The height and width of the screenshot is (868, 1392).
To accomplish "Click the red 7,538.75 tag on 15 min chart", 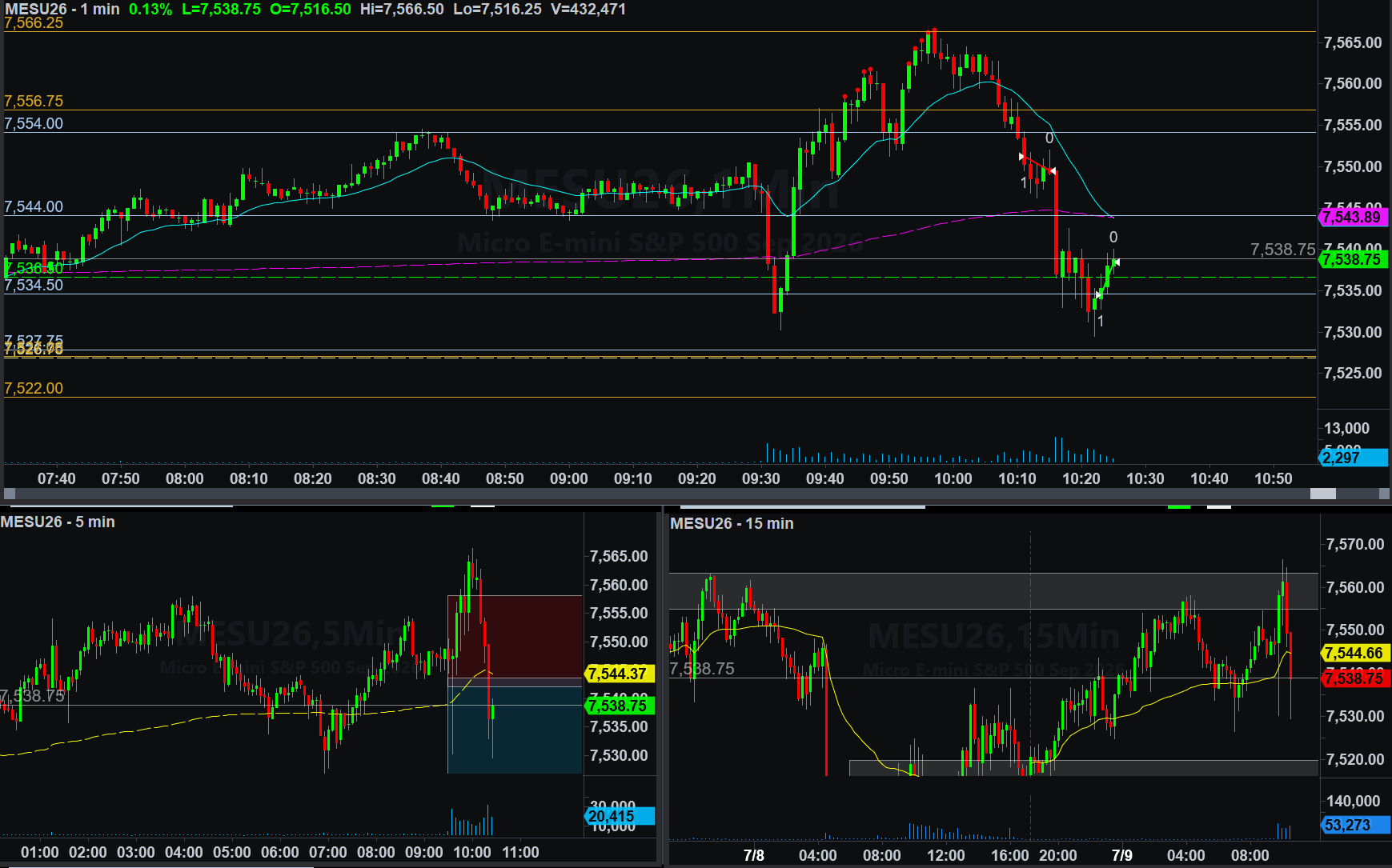I will pos(1357,678).
